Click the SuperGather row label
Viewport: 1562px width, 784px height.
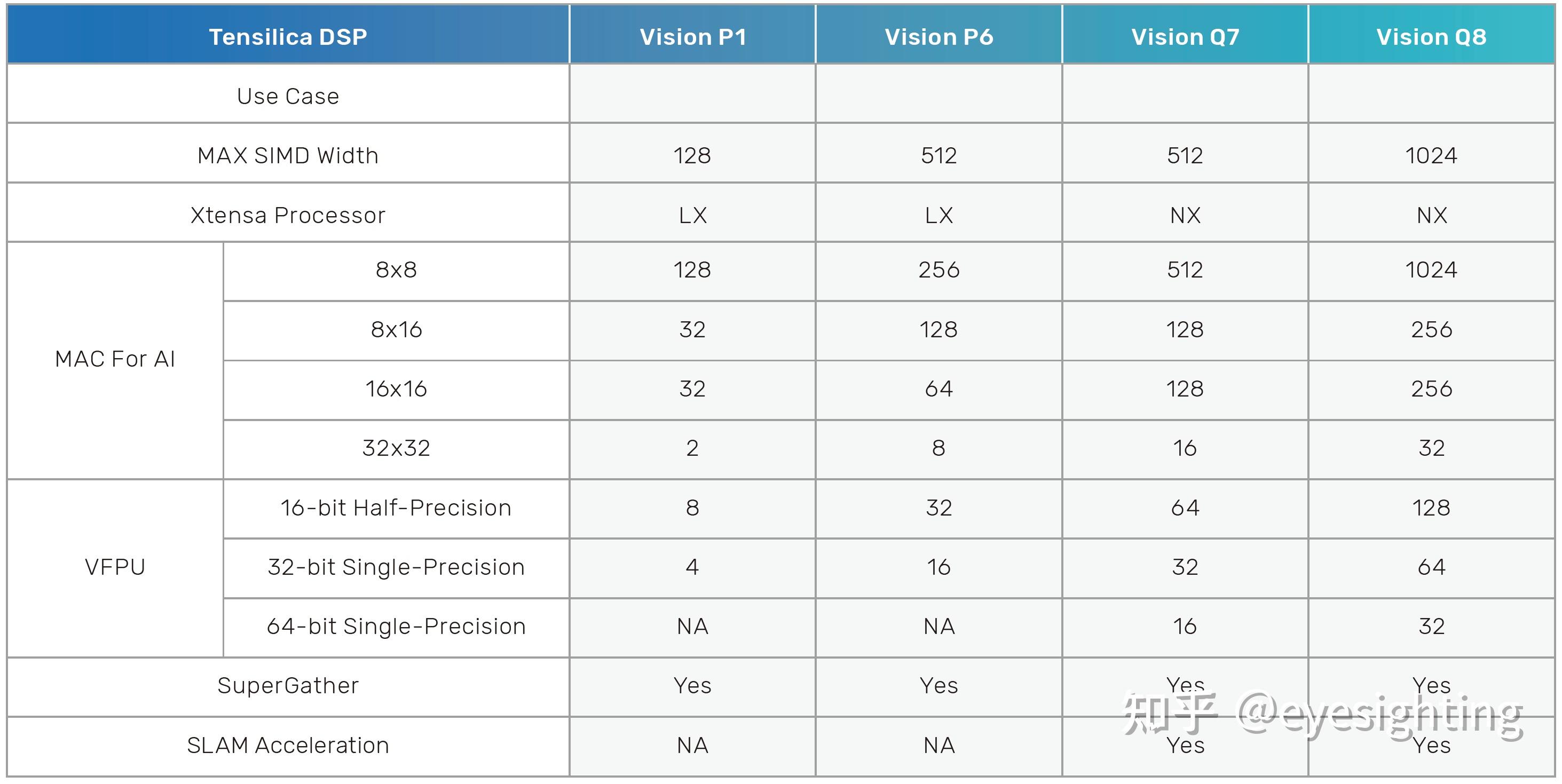click(x=288, y=685)
